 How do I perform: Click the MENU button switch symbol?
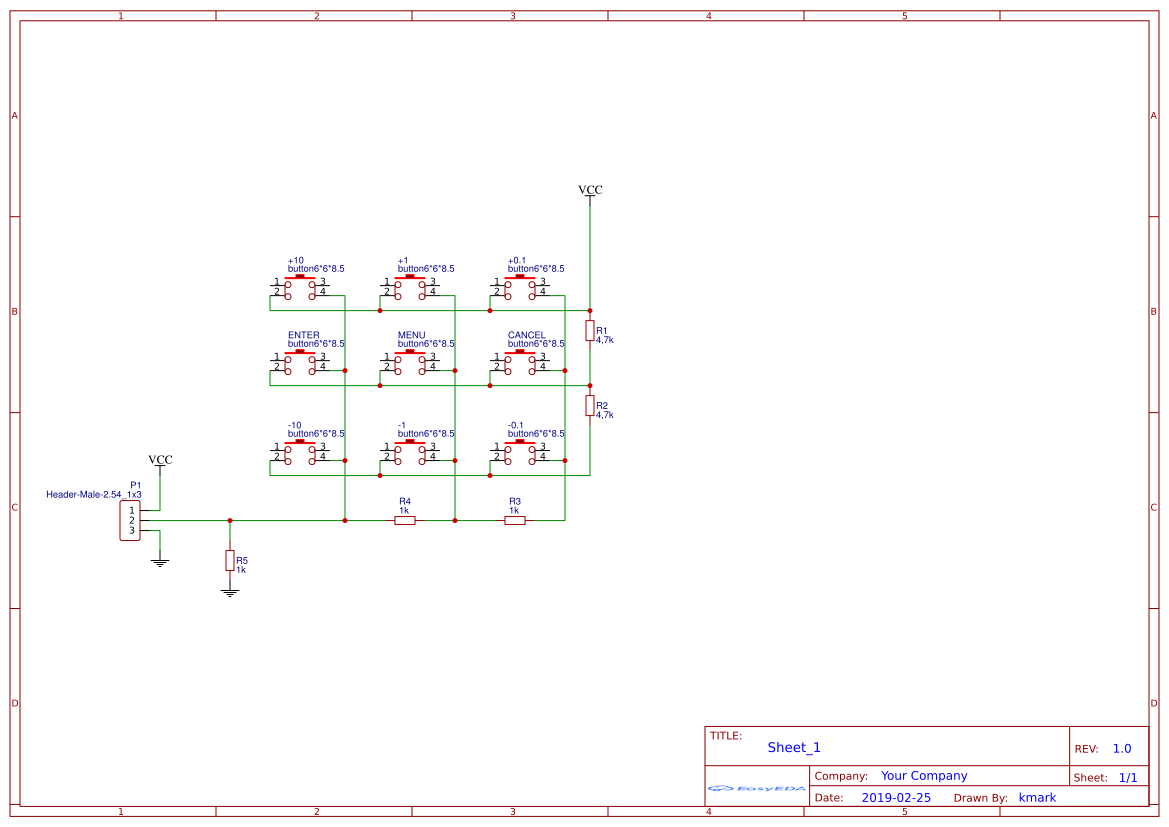coord(409,363)
